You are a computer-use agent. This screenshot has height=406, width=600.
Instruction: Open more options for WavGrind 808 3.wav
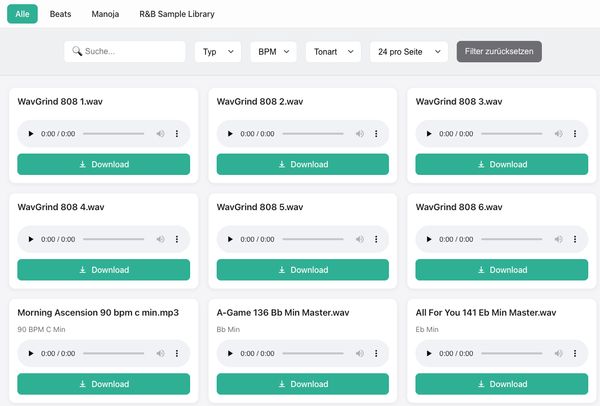(575, 133)
